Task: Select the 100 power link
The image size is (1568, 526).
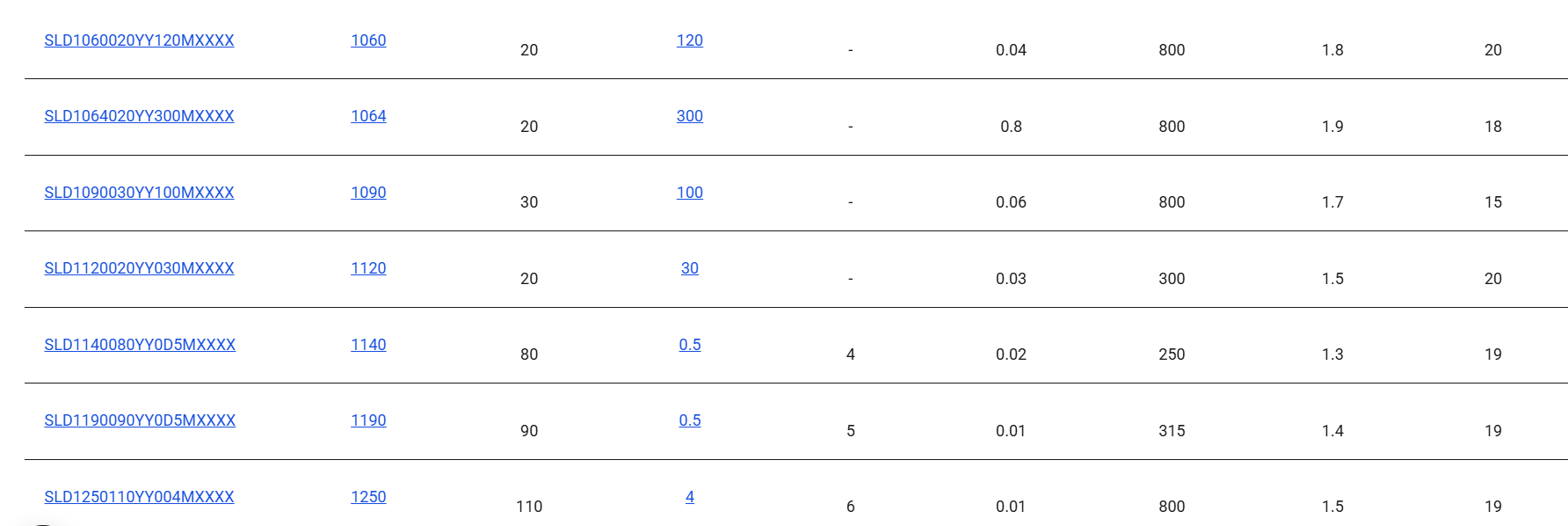Action: 690,193
